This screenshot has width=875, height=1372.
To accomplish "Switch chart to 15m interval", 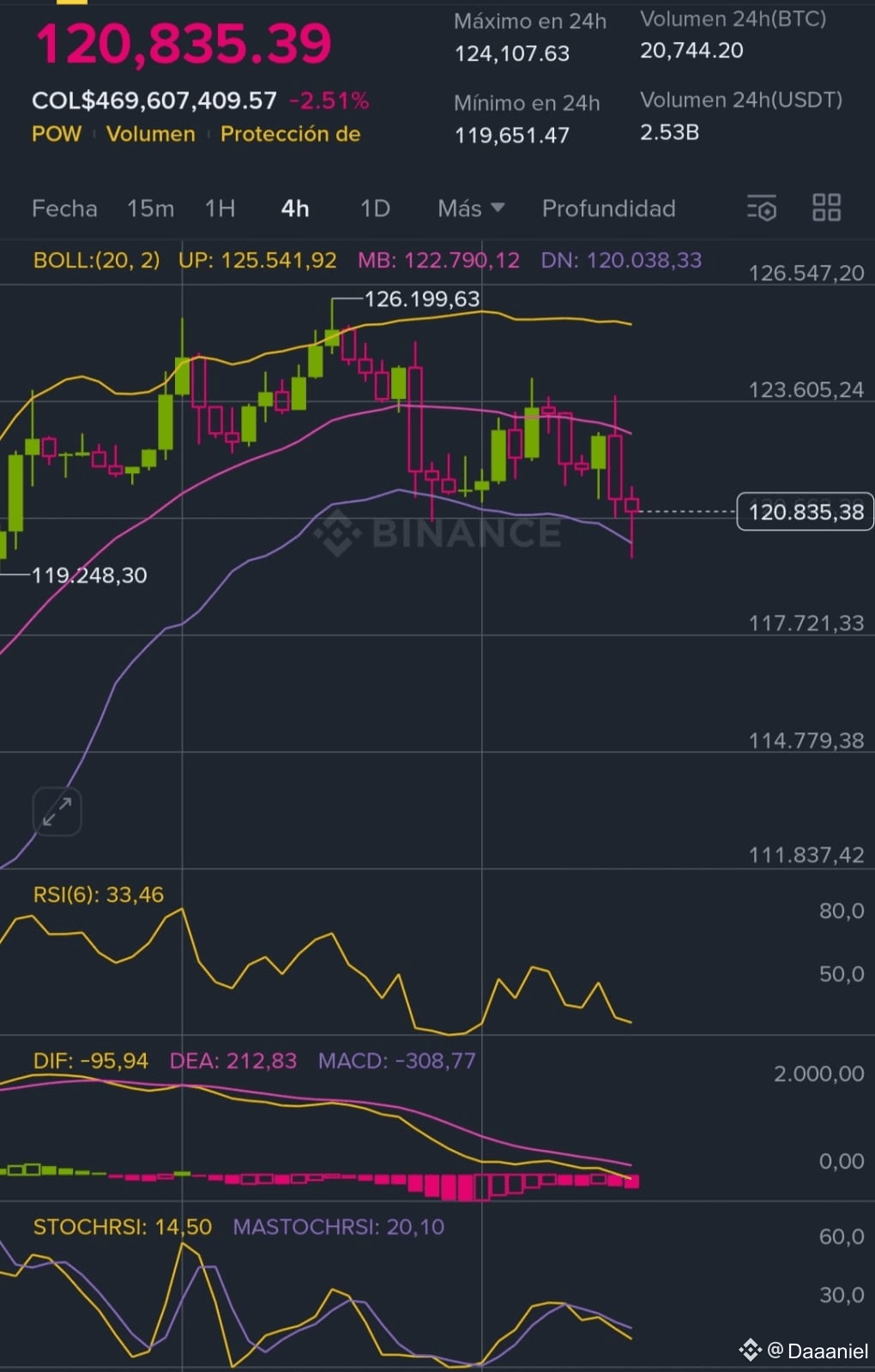I will pyautogui.click(x=150, y=208).
